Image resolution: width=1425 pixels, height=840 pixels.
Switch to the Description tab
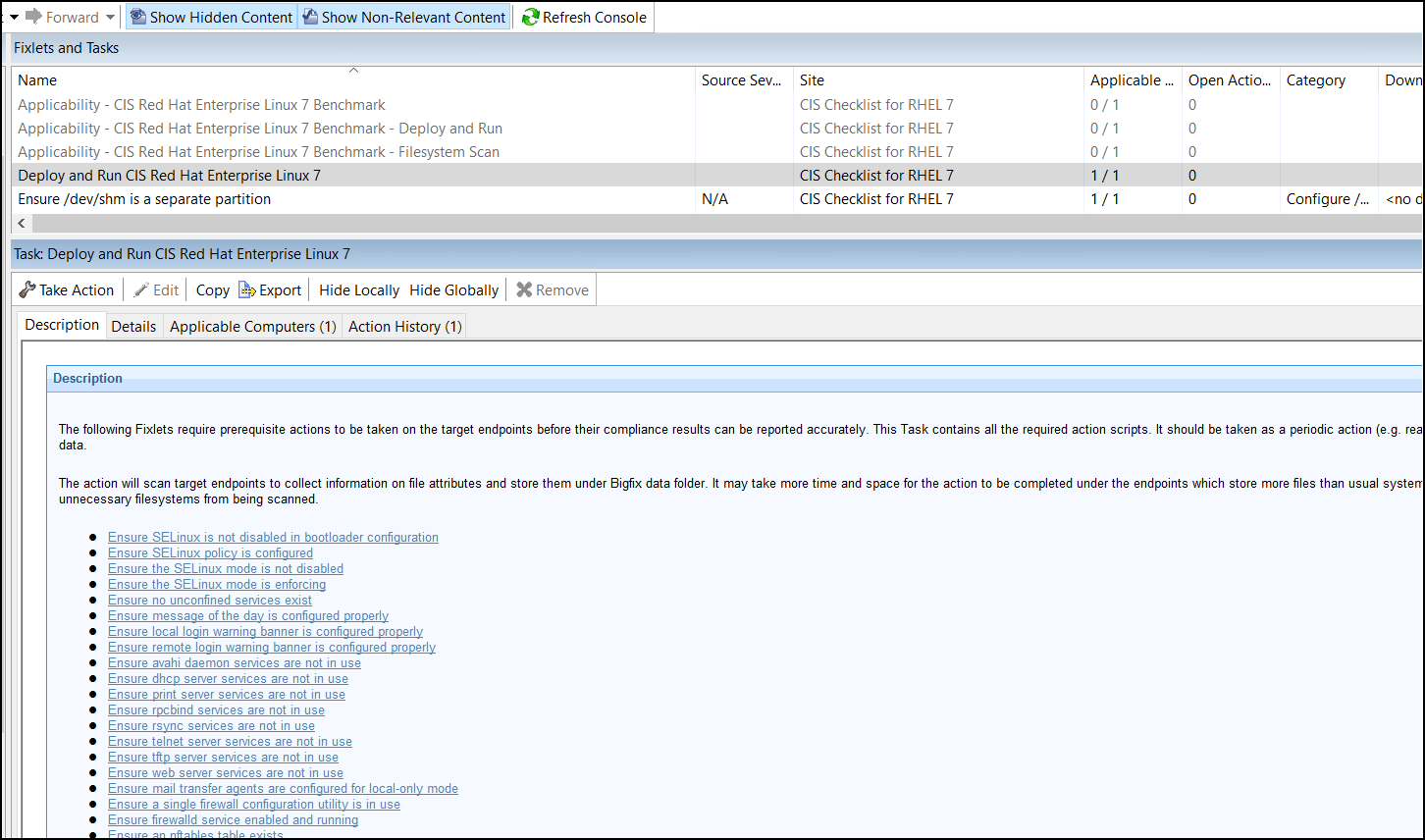pyautogui.click(x=62, y=325)
